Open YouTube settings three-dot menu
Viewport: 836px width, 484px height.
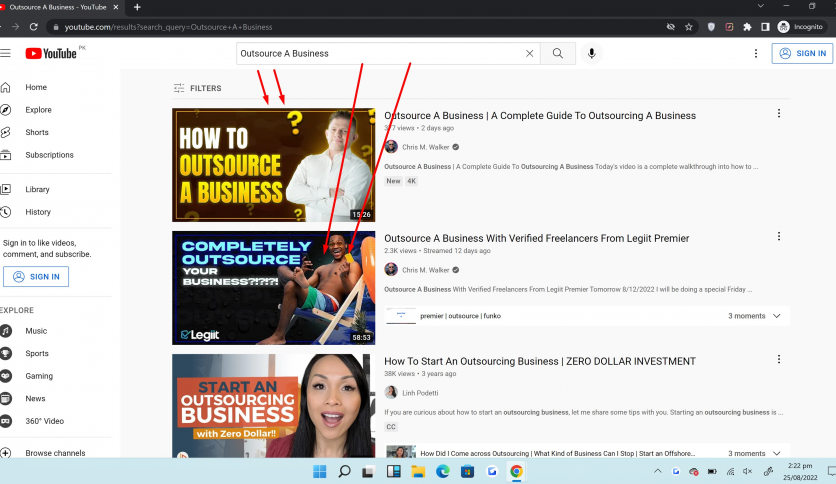755,53
